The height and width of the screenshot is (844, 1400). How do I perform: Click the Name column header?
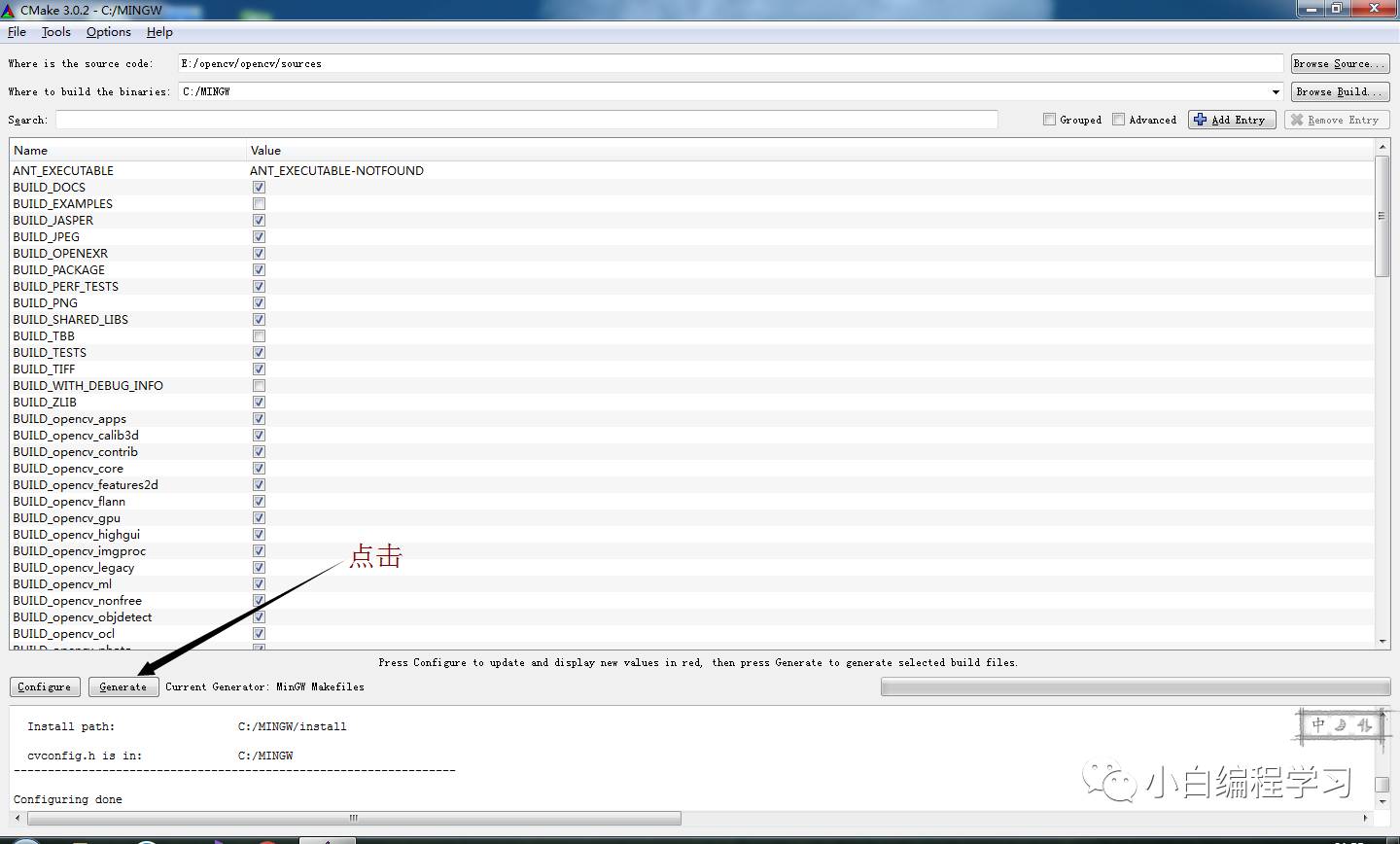(128, 151)
